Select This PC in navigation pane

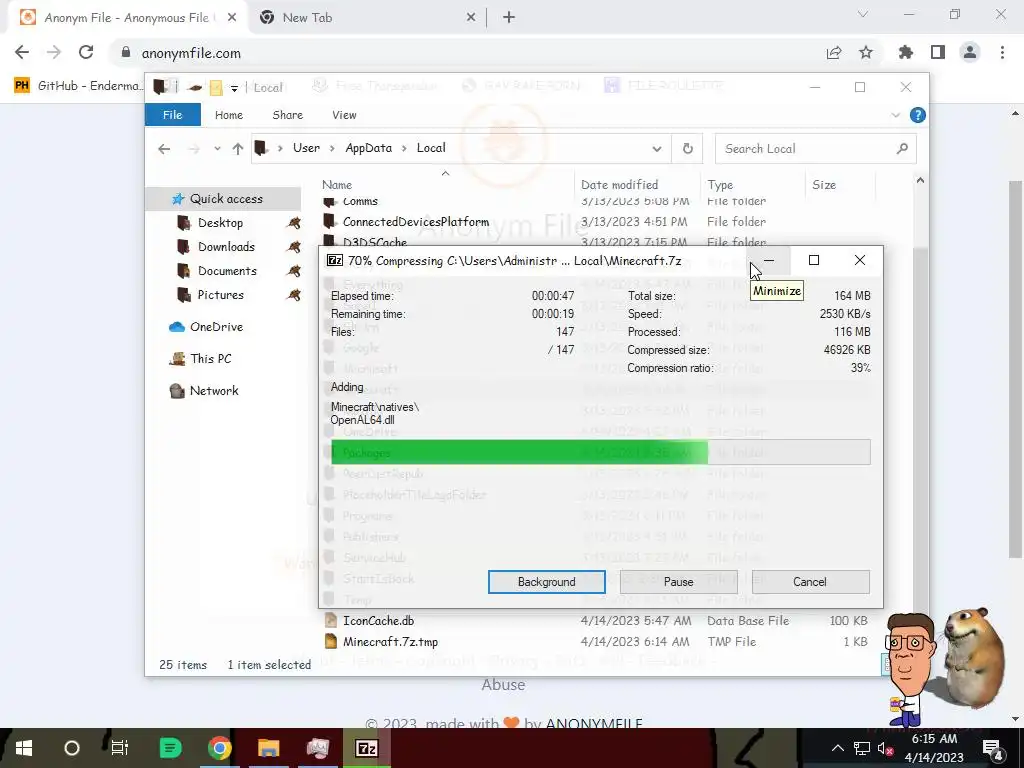(210, 359)
